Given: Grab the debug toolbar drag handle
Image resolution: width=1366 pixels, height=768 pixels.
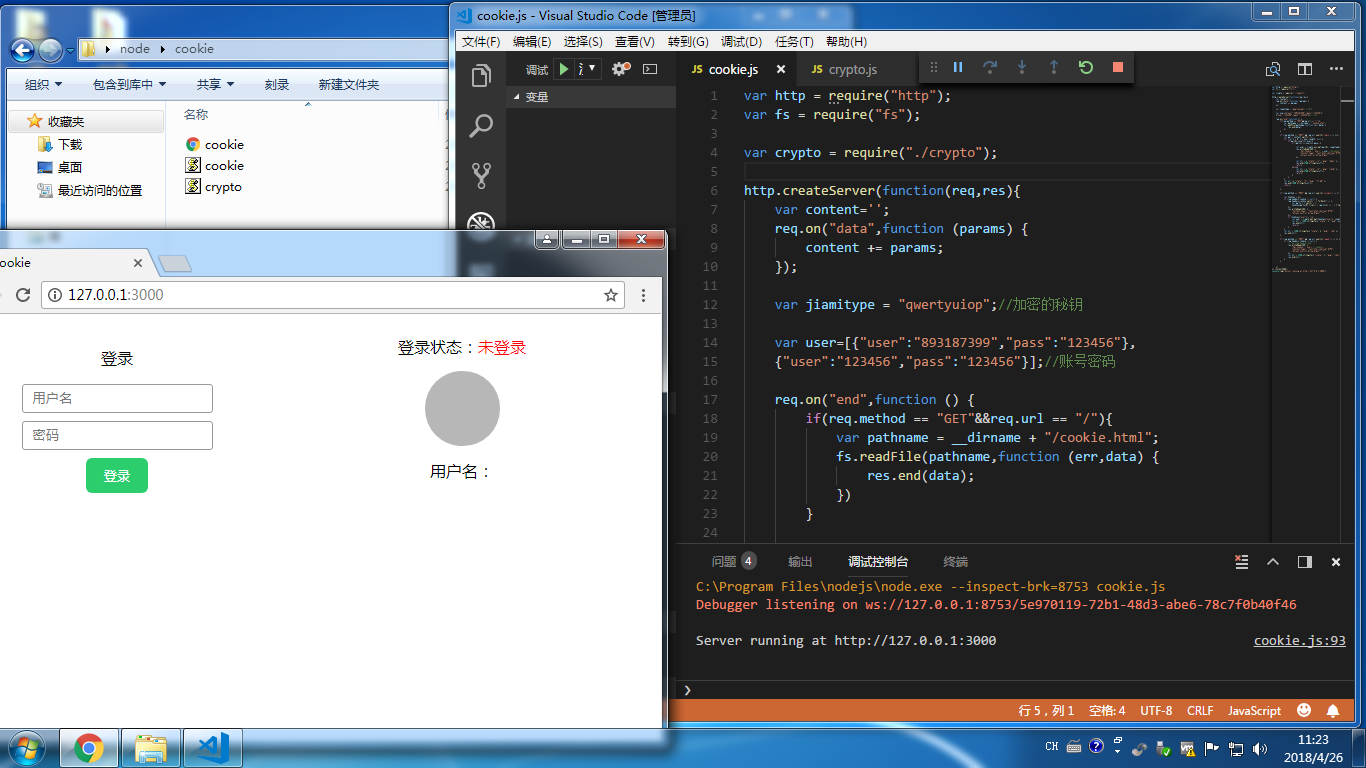Looking at the screenshot, I should click(934, 67).
